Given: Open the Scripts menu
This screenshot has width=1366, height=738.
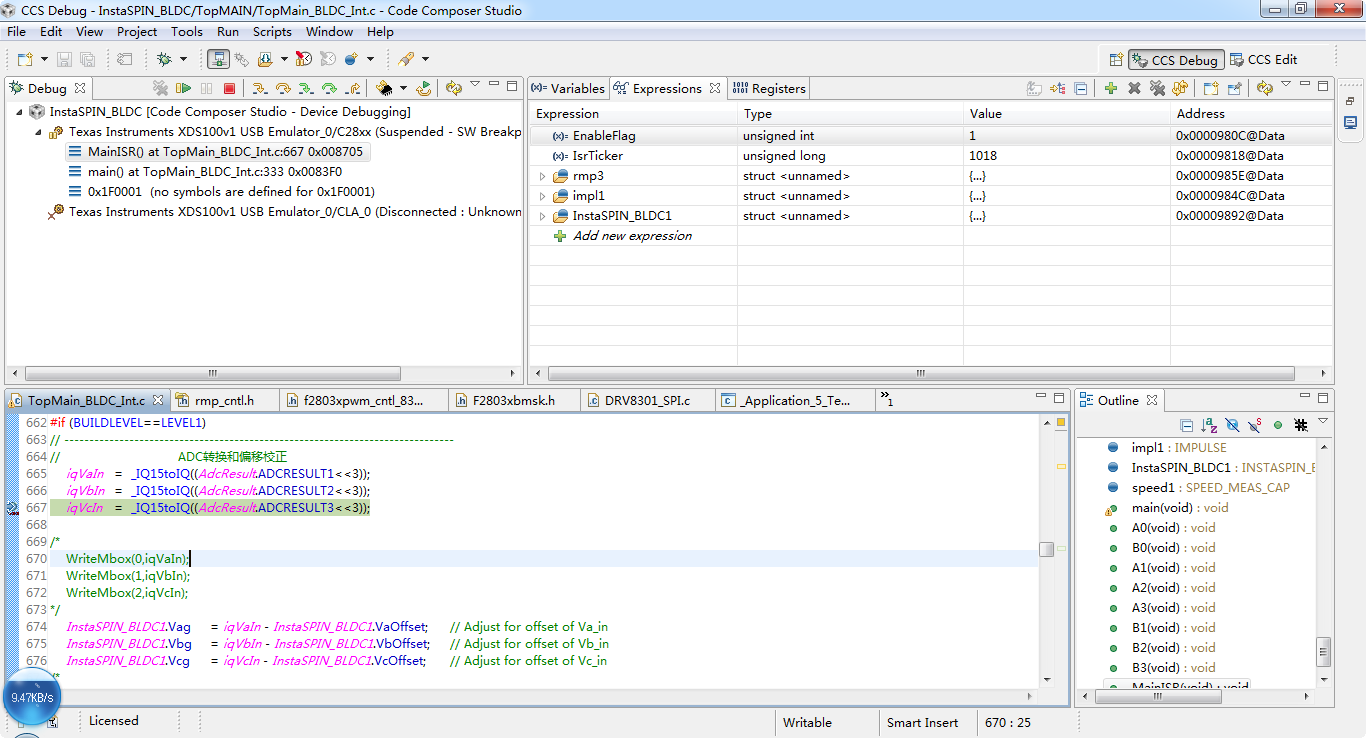Looking at the screenshot, I should click(x=272, y=32).
